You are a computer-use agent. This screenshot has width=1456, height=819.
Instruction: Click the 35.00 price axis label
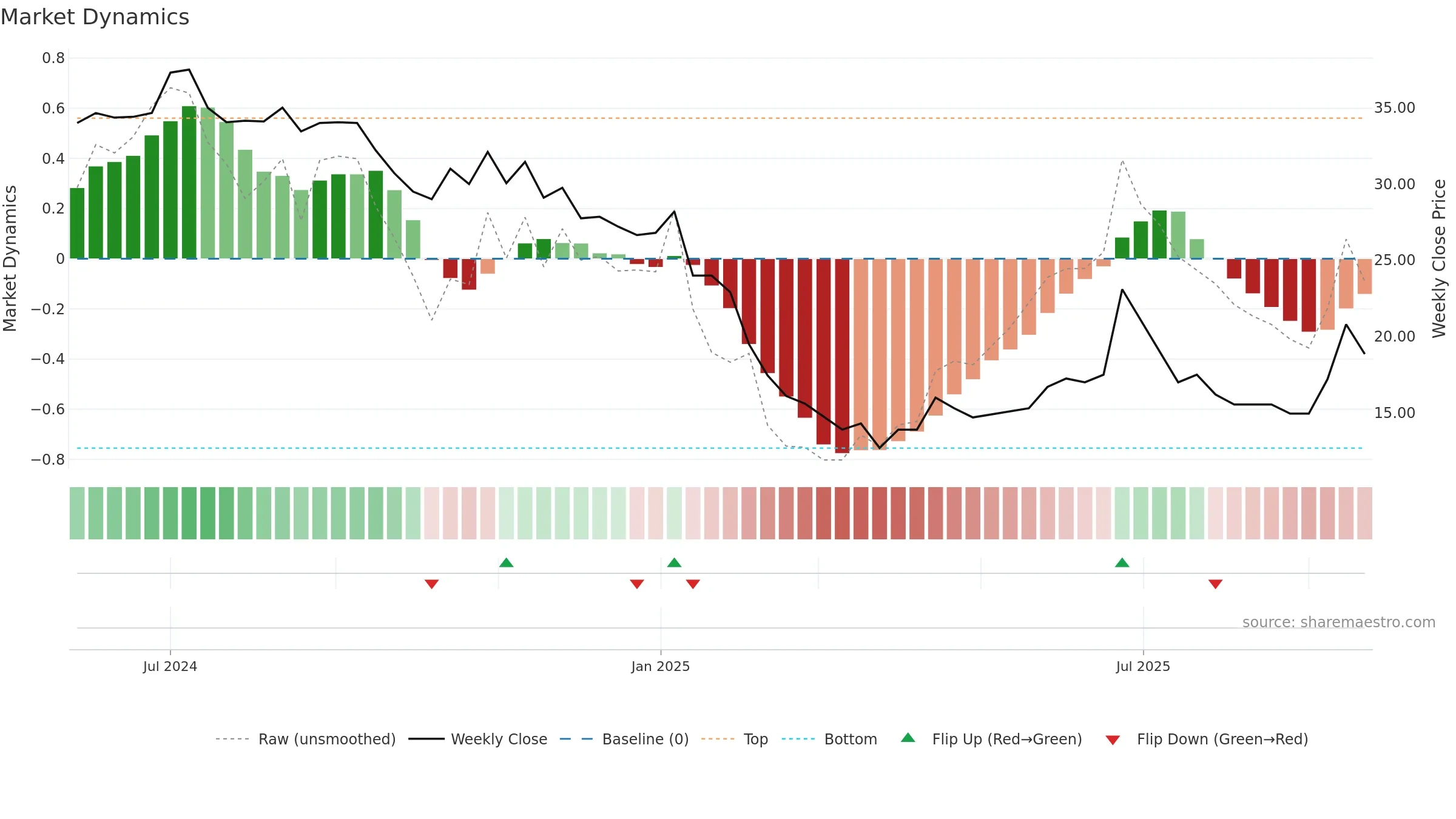(x=1395, y=108)
